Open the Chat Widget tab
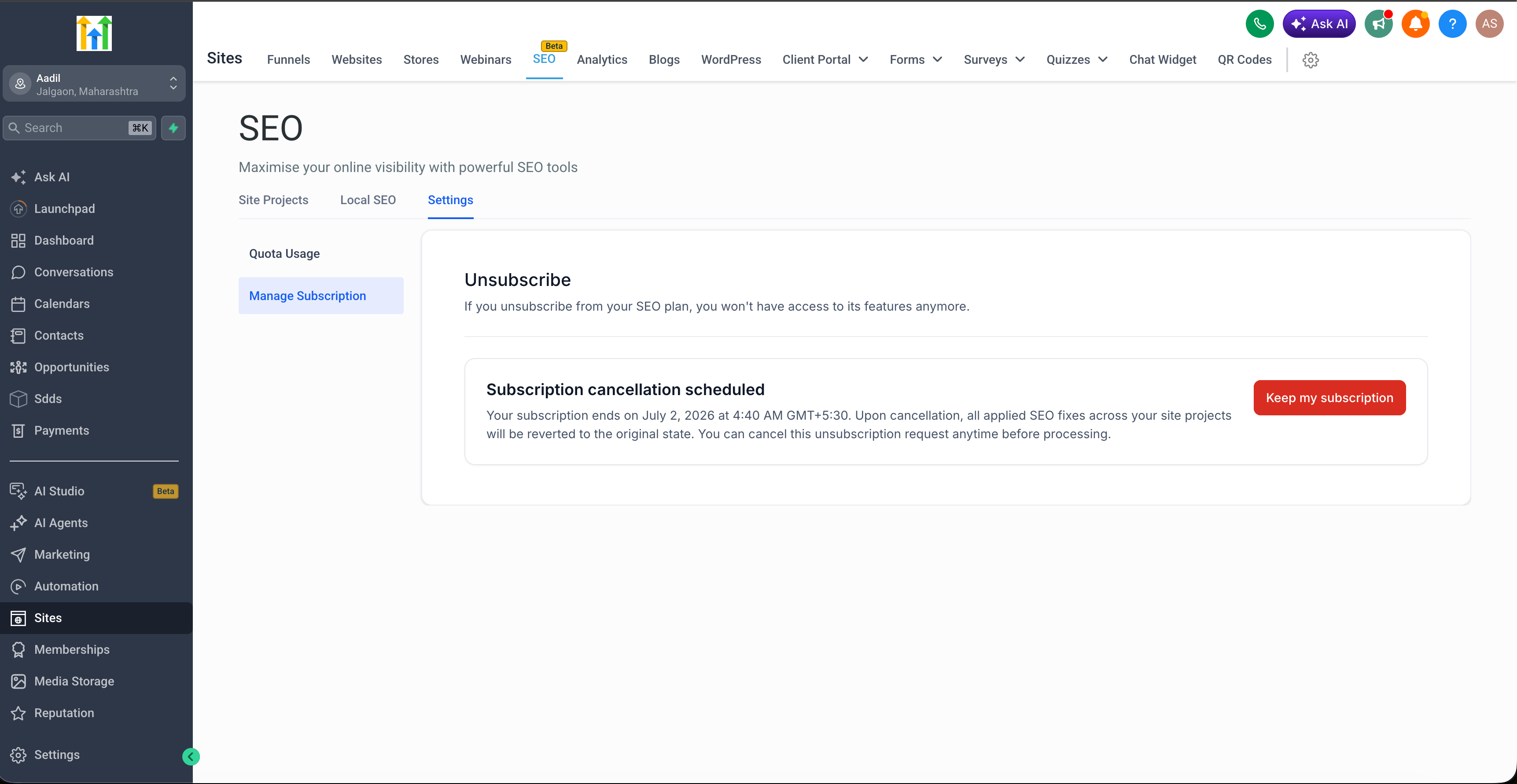 click(1163, 60)
